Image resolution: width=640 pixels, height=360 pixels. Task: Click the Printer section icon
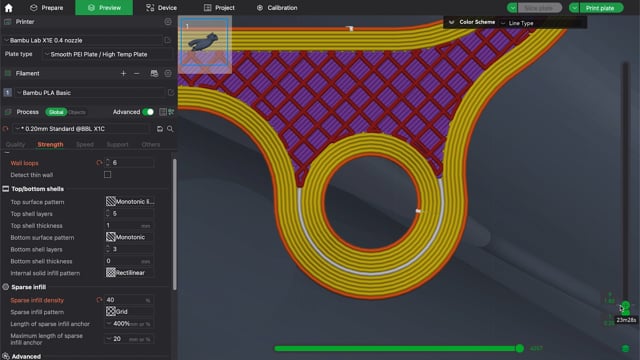(7, 22)
